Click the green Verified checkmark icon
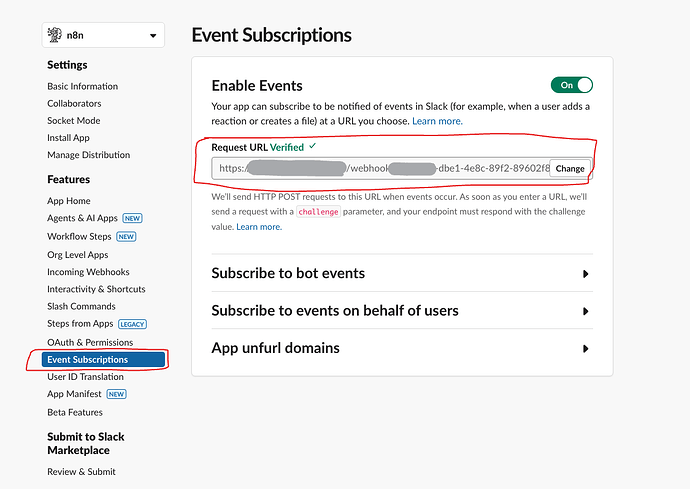 point(312,146)
